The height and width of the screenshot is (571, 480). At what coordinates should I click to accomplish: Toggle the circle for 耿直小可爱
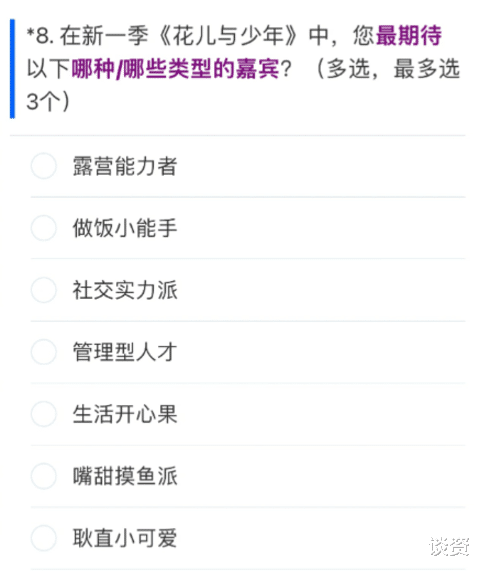(x=44, y=537)
